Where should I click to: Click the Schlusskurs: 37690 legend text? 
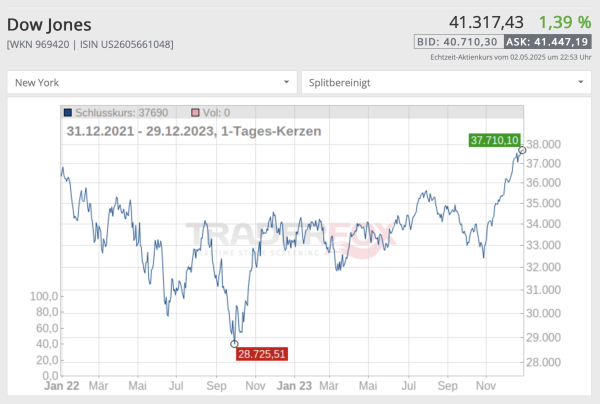click(122, 112)
